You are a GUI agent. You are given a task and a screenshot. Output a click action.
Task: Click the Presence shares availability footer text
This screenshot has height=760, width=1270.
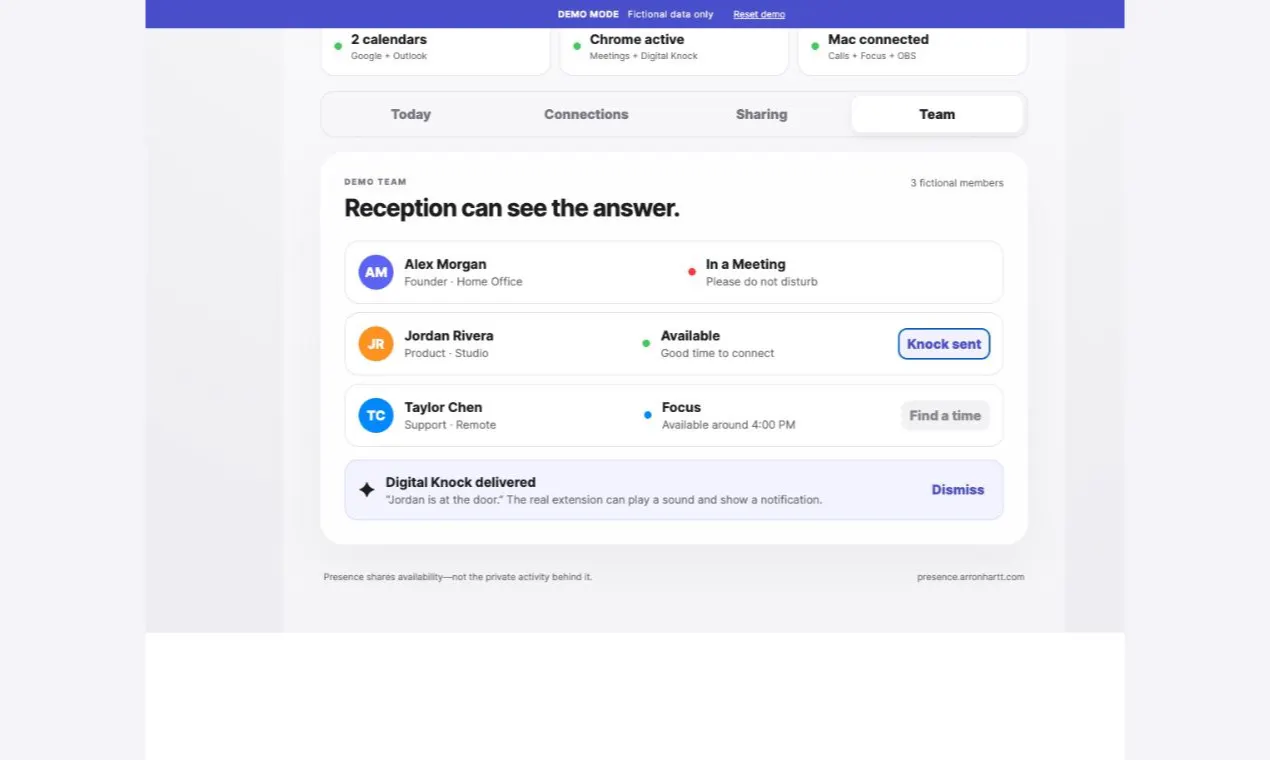tap(458, 577)
